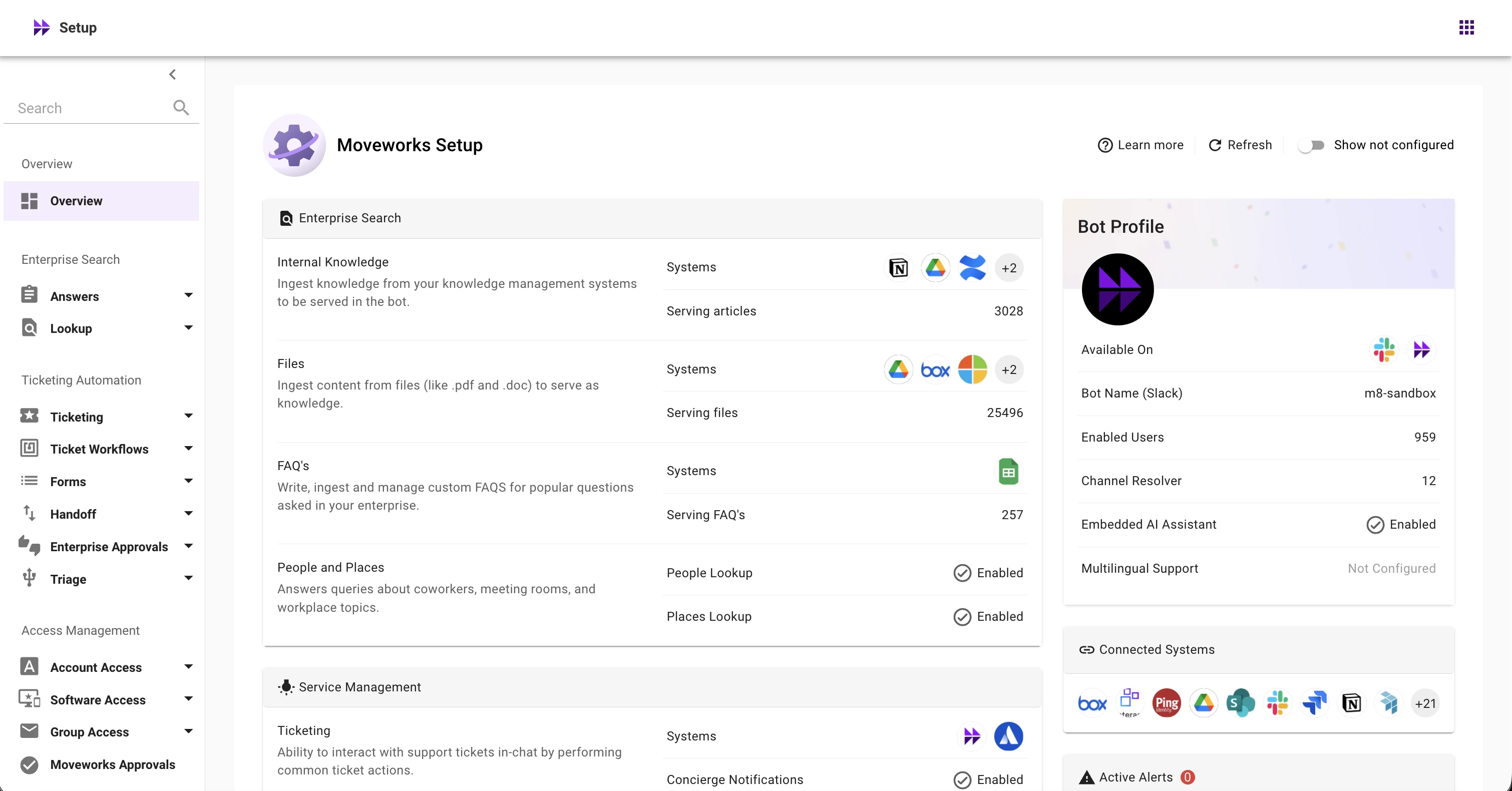
Task: Click the Refresh button
Action: tap(1240, 145)
